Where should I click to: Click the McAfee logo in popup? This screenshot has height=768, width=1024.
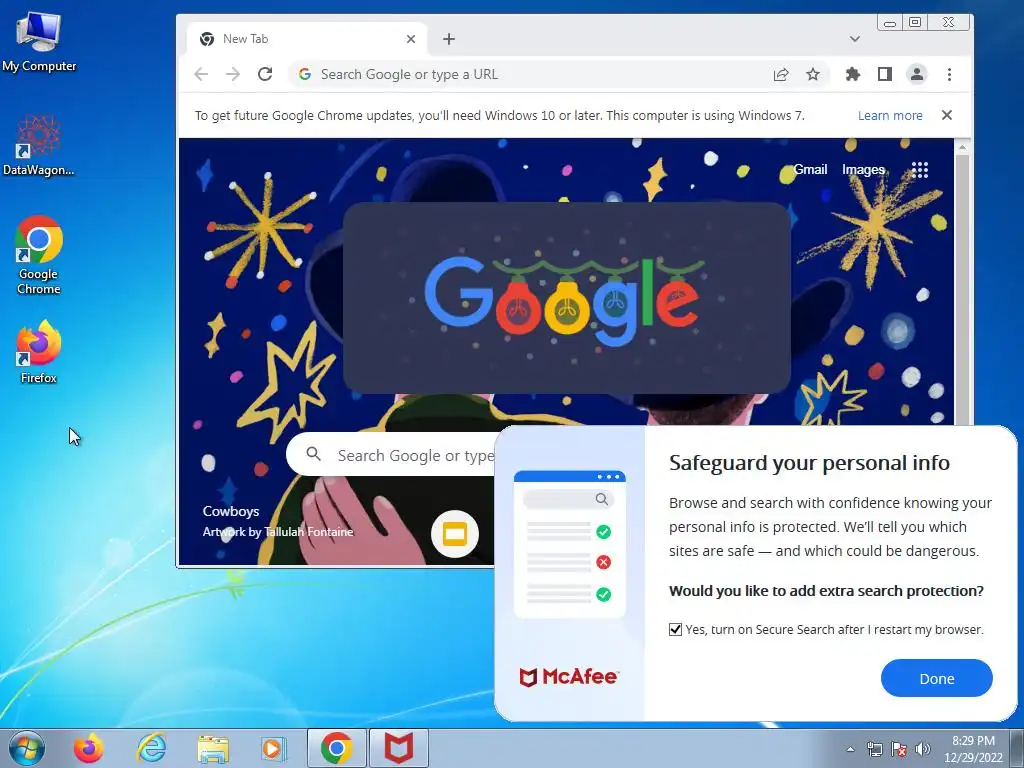pyautogui.click(x=569, y=677)
